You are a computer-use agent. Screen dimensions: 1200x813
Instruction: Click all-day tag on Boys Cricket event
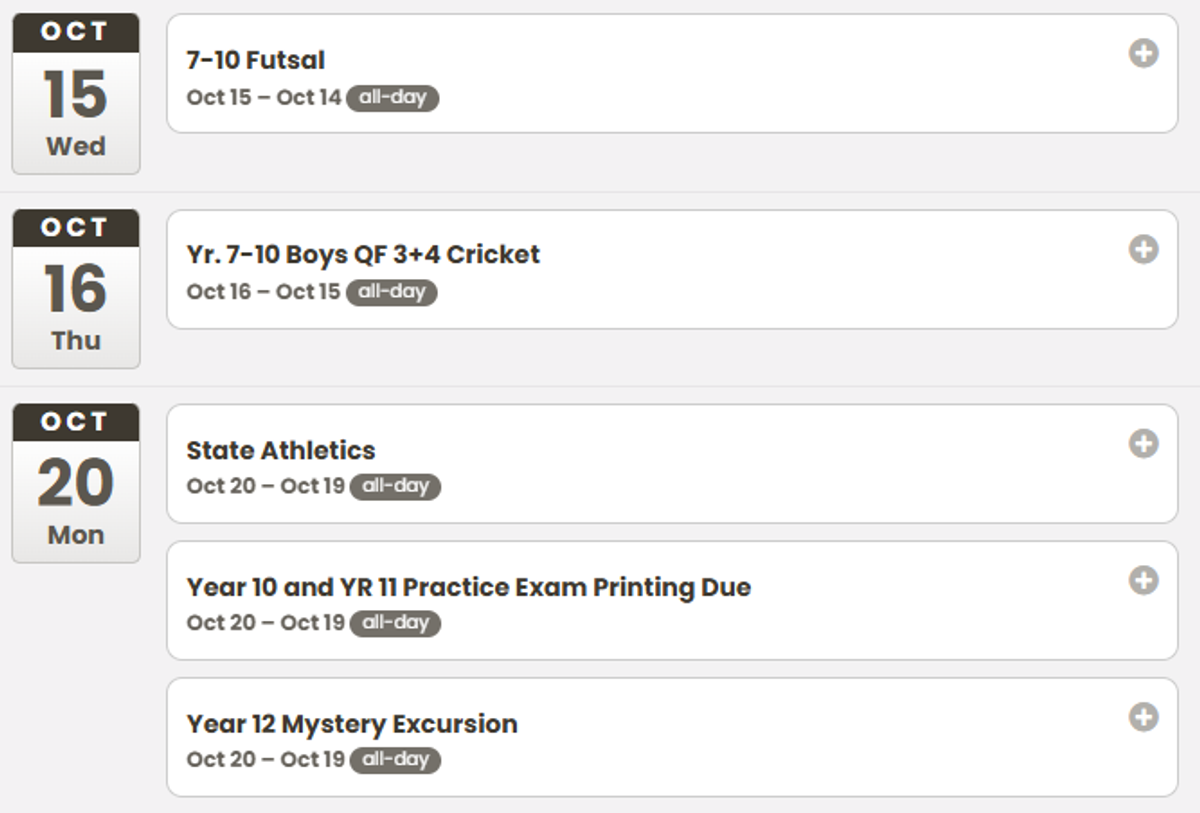click(x=391, y=292)
